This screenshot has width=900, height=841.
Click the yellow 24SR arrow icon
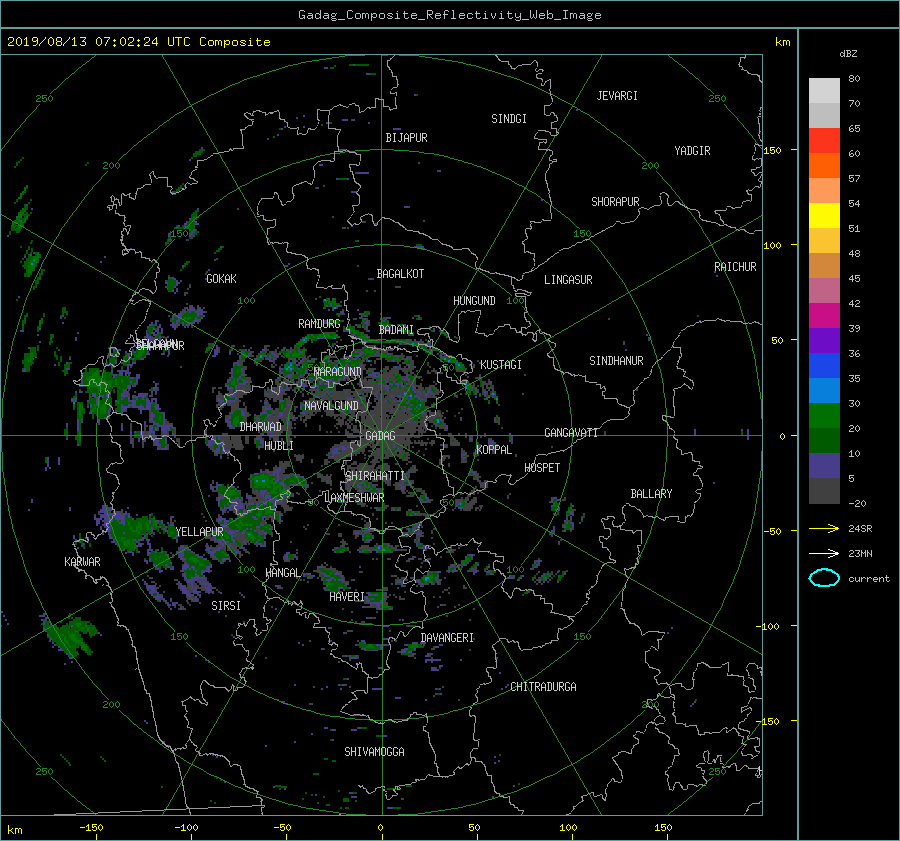(x=824, y=528)
